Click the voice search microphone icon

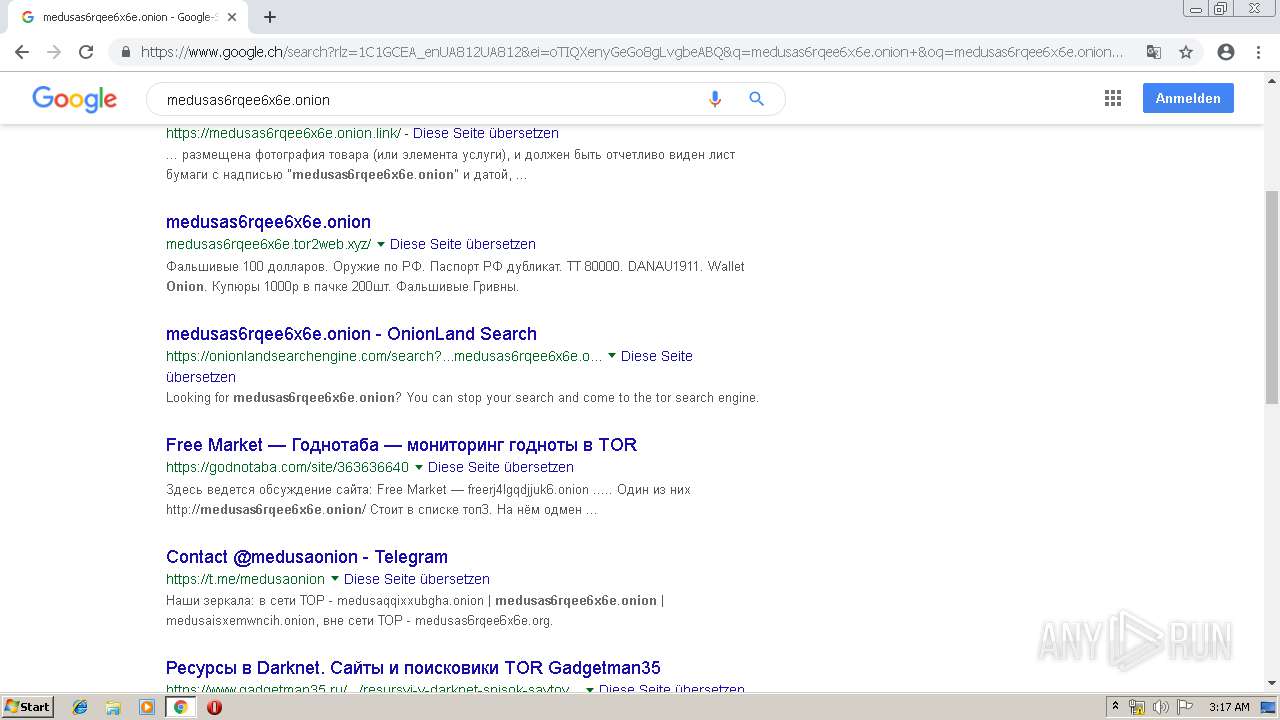[714, 99]
